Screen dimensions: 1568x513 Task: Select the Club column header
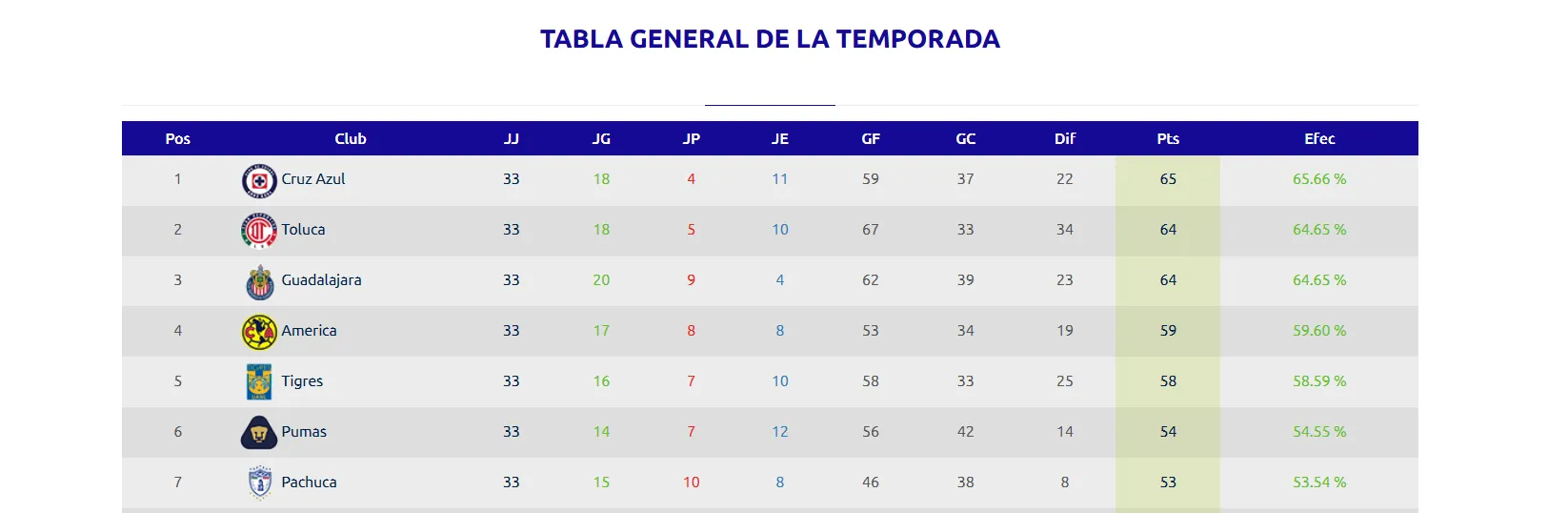pos(351,139)
